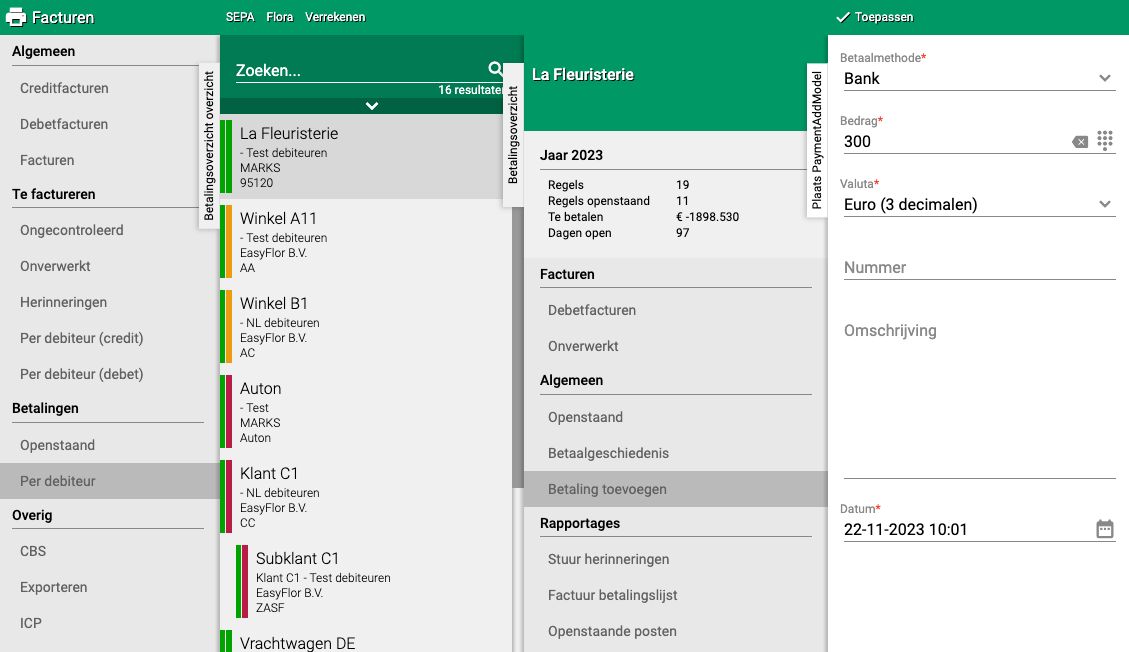The height and width of the screenshot is (652, 1129).
Task: Click the Bedrag amount field
Action: click(956, 142)
